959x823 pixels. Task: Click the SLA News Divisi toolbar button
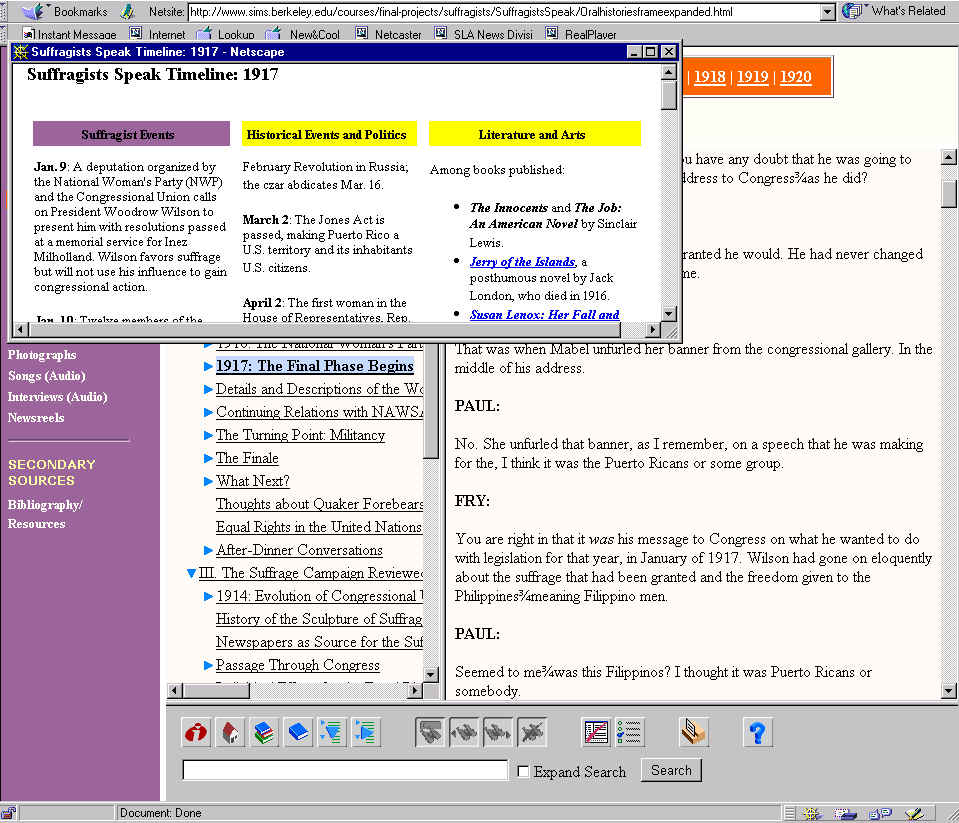tap(484, 34)
